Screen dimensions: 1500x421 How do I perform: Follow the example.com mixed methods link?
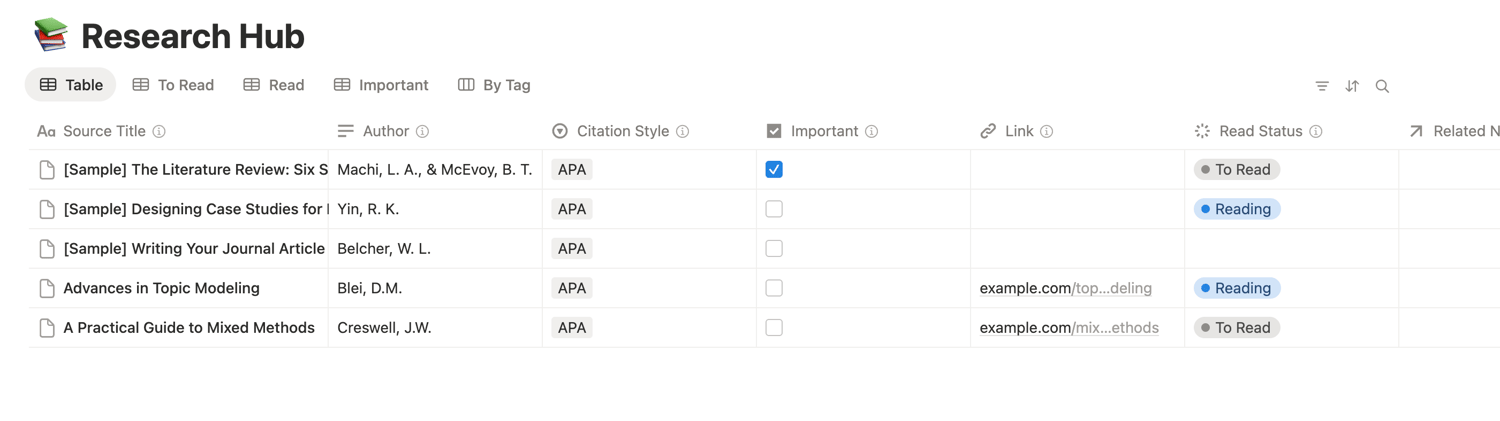point(1069,328)
